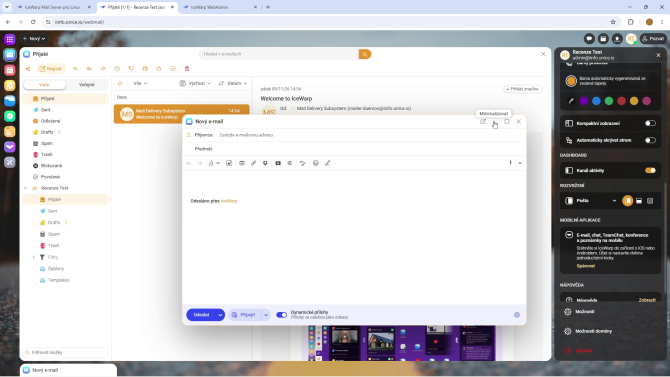Collapse the Recenze Test account tree
This screenshot has height=377, width=670.
pyautogui.click(x=26, y=188)
